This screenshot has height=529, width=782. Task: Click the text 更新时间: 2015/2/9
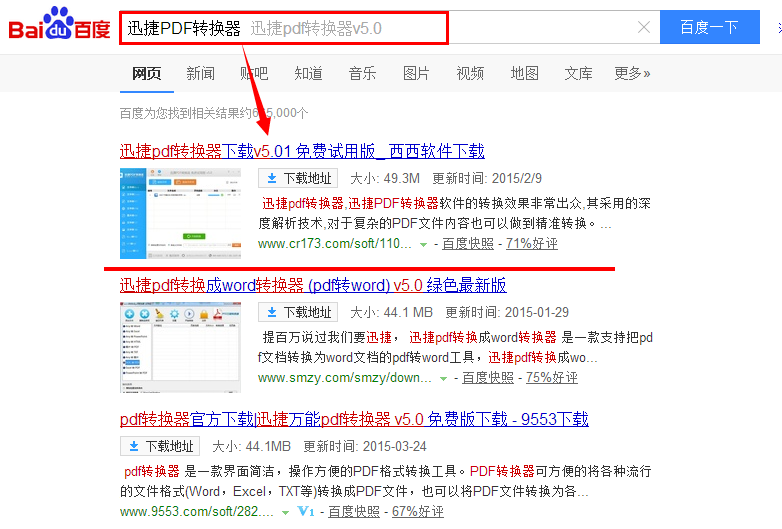487,178
